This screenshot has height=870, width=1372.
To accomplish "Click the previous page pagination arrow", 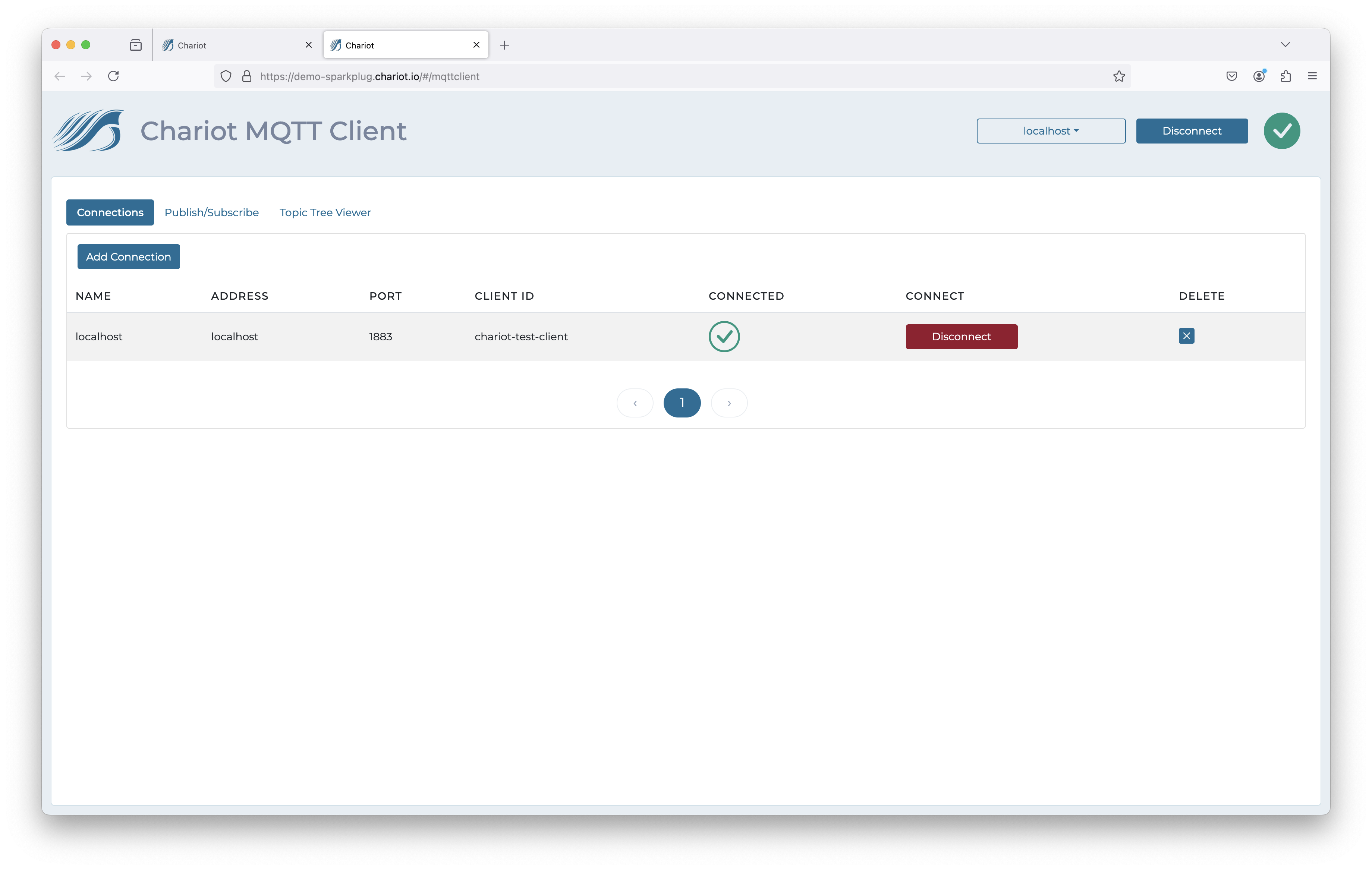I will click(x=635, y=403).
